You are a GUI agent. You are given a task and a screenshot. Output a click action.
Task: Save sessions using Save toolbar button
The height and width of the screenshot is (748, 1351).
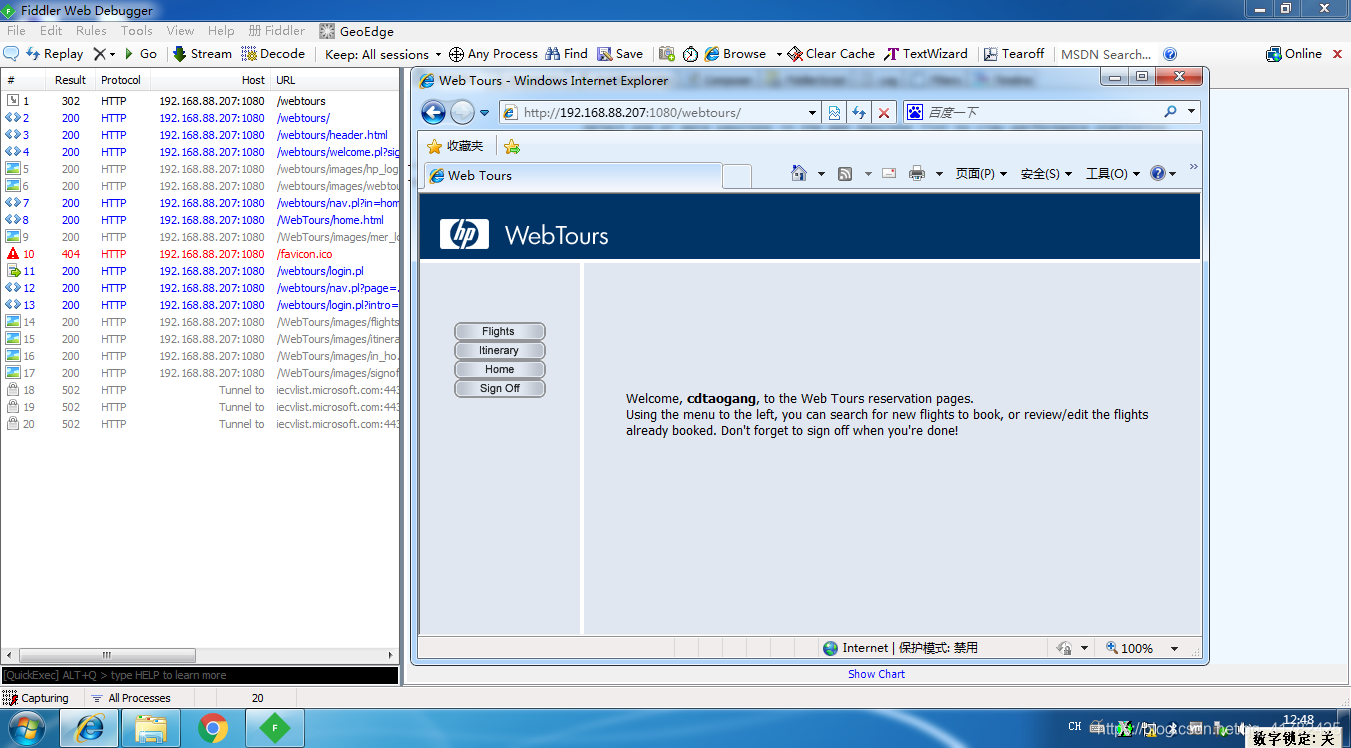click(x=620, y=54)
